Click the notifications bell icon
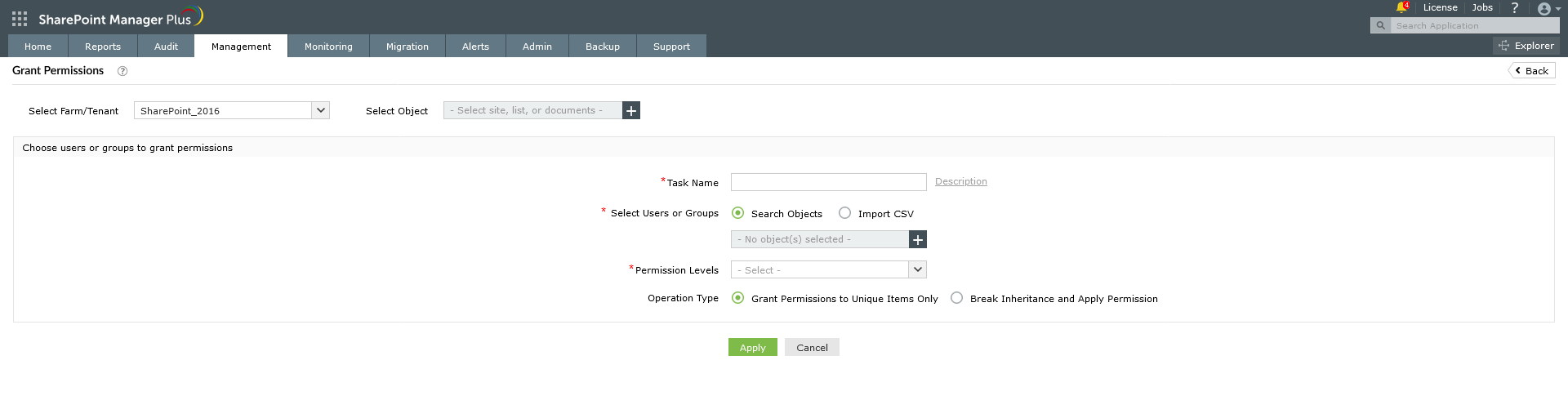Viewport: 1568px width, 396px height. tap(1401, 7)
